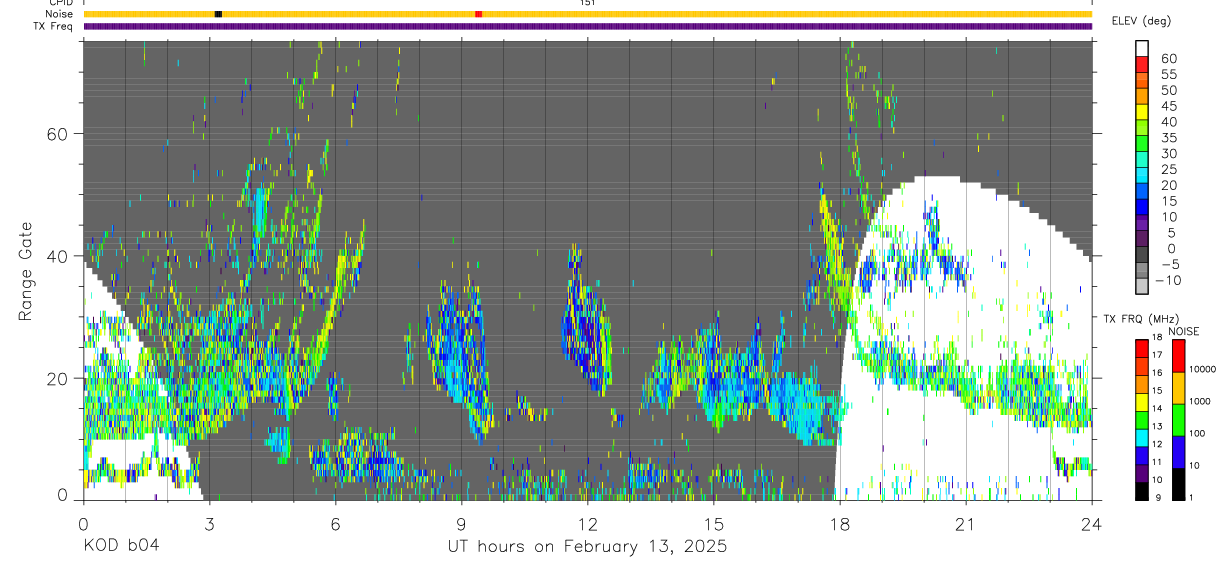Viewport: 1228px width, 567px height.
Task: Select the yellow swatch in TX FRQ colorbar
Action: [x=1142, y=401]
